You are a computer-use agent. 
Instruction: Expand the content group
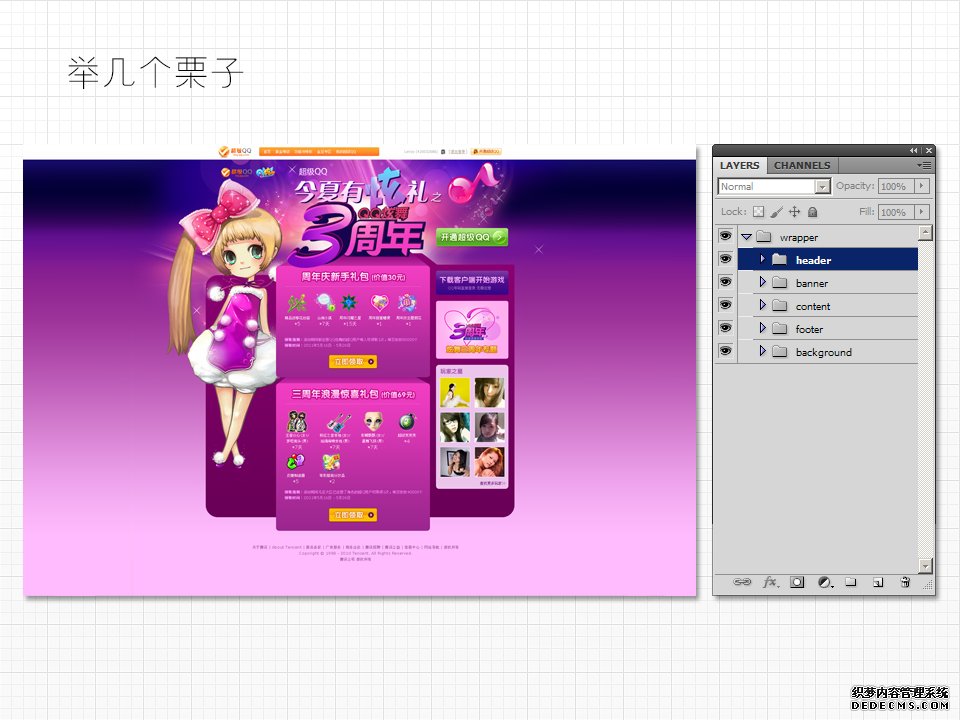(x=762, y=306)
